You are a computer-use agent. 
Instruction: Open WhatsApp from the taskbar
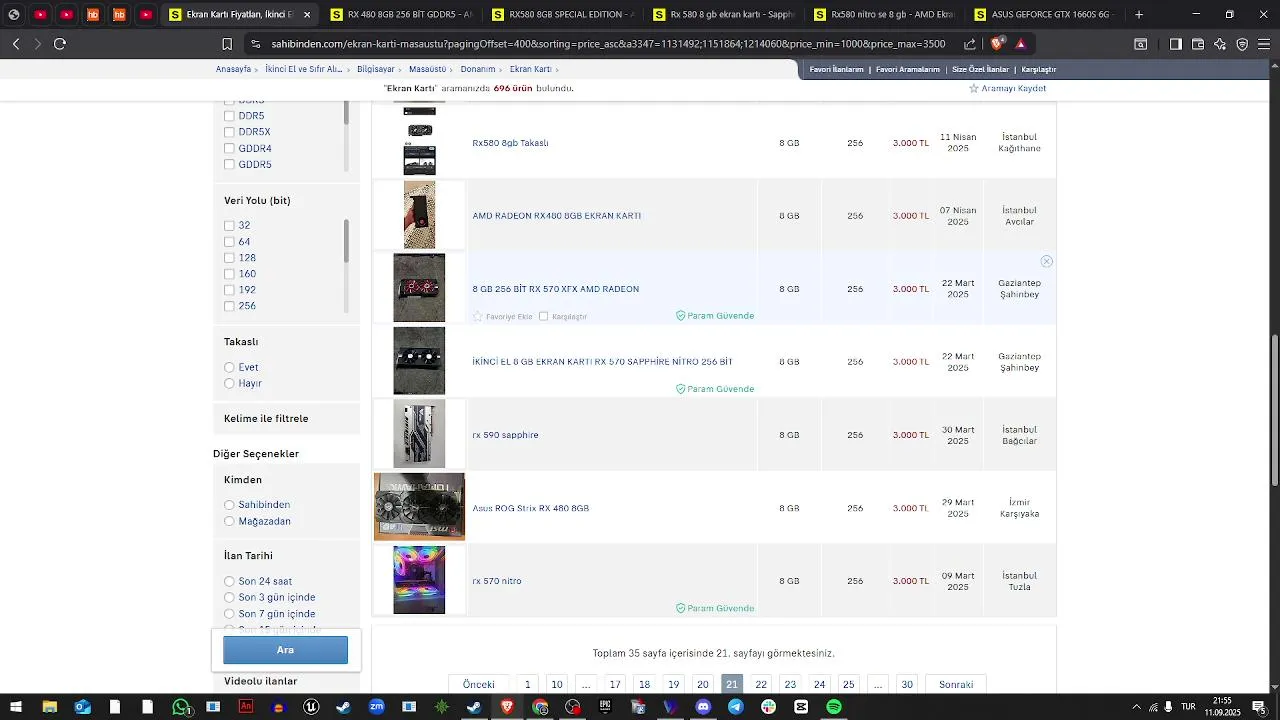click(180, 707)
